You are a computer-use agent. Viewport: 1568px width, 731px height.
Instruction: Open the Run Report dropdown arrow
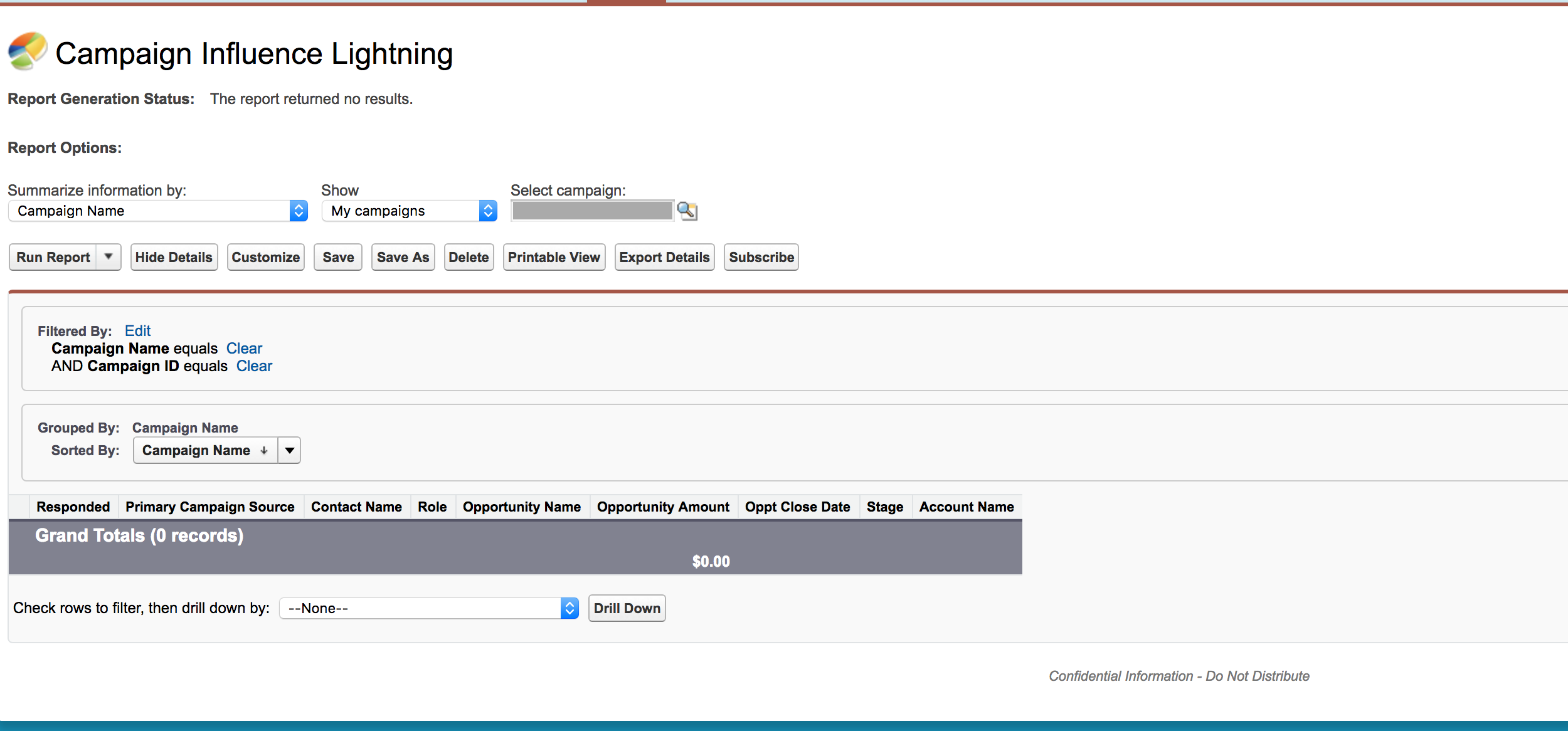click(109, 257)
